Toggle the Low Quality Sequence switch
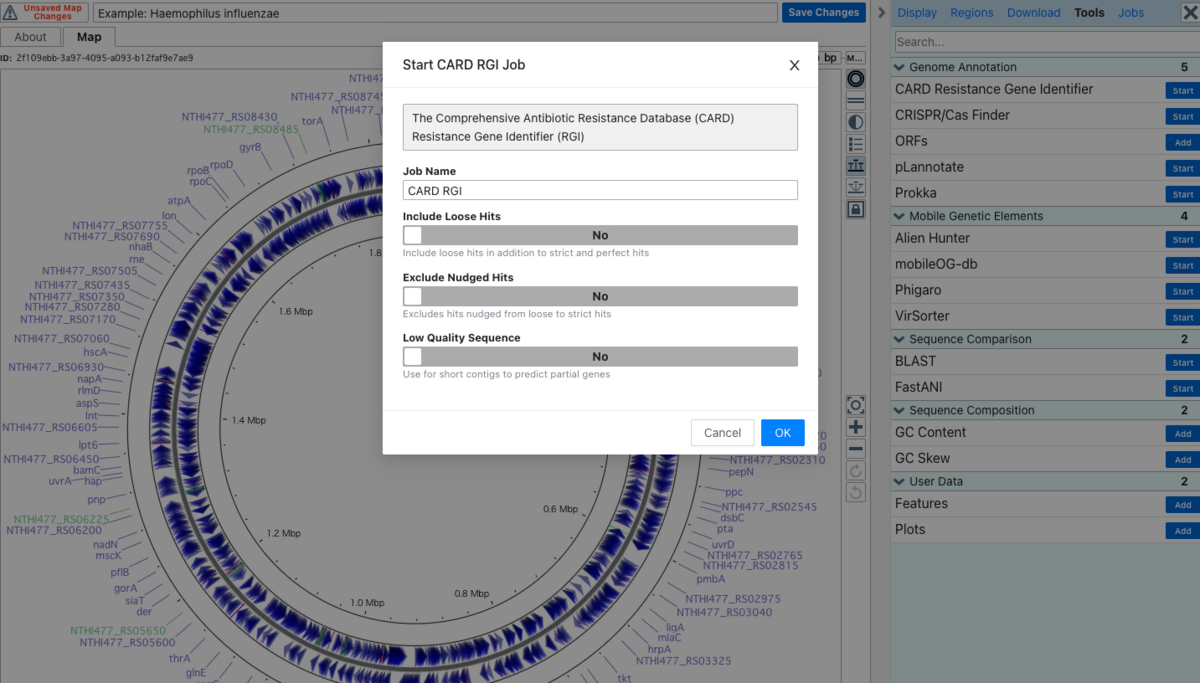1200x683 pixels. 600,356
